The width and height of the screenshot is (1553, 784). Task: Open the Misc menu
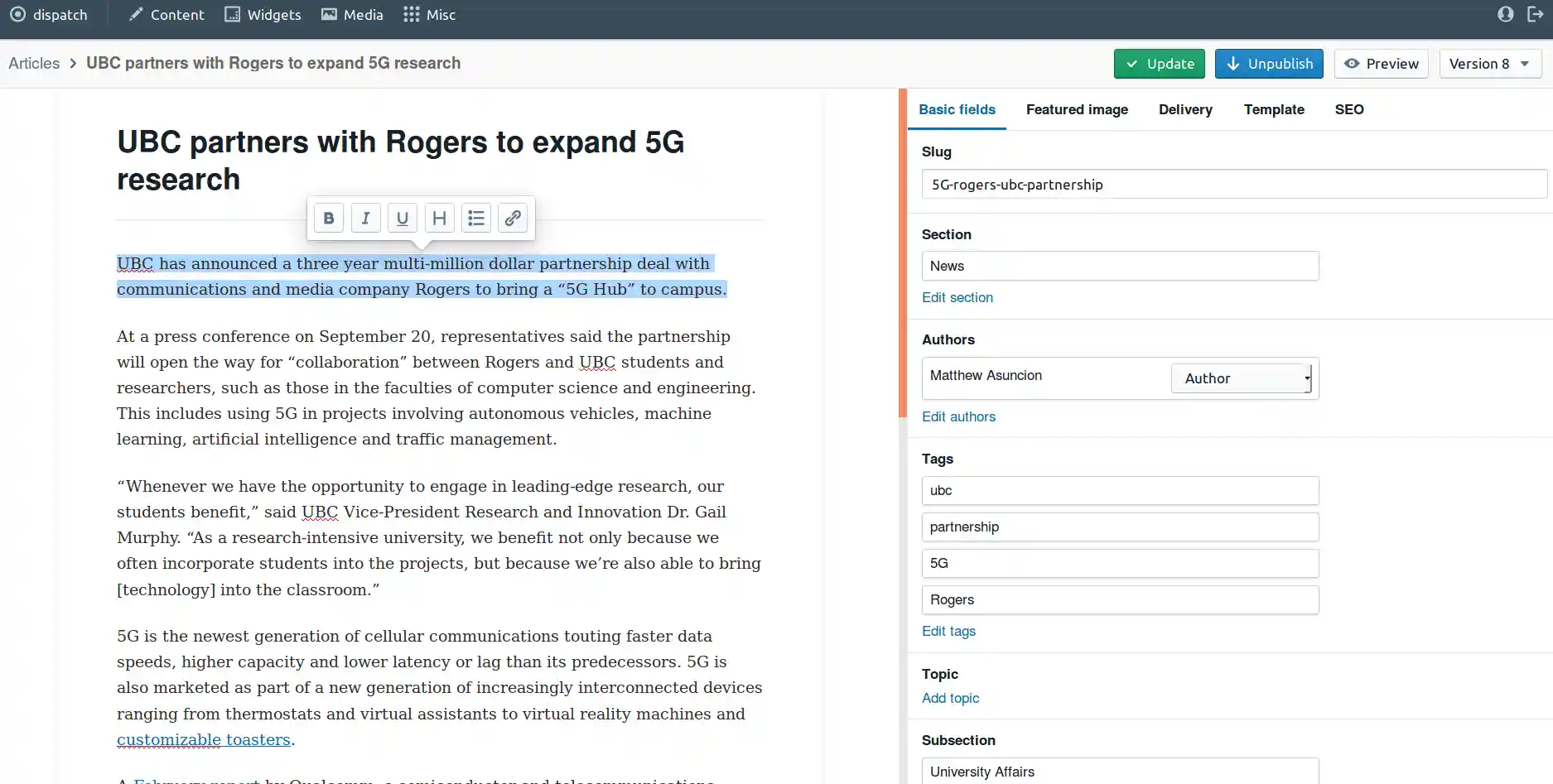pos(429,15)
